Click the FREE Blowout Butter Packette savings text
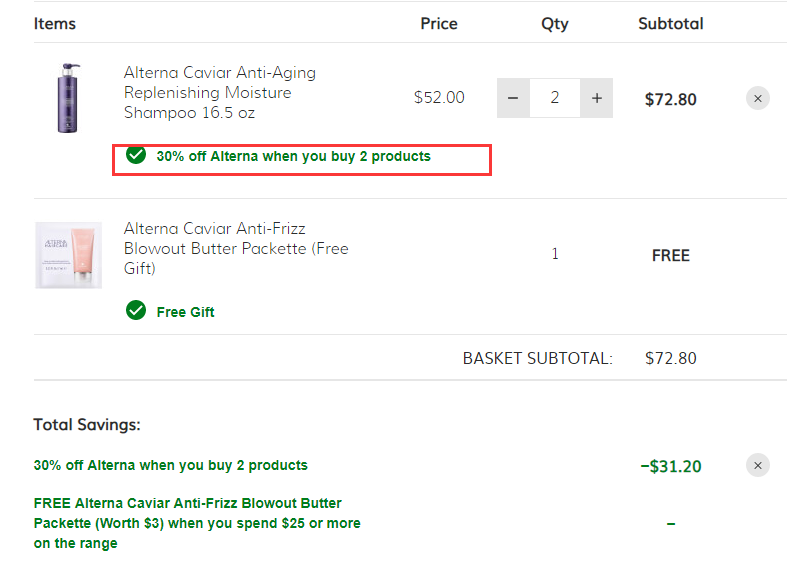The width and height of the screenshot is (792, 574). click(x=197, y=523)
